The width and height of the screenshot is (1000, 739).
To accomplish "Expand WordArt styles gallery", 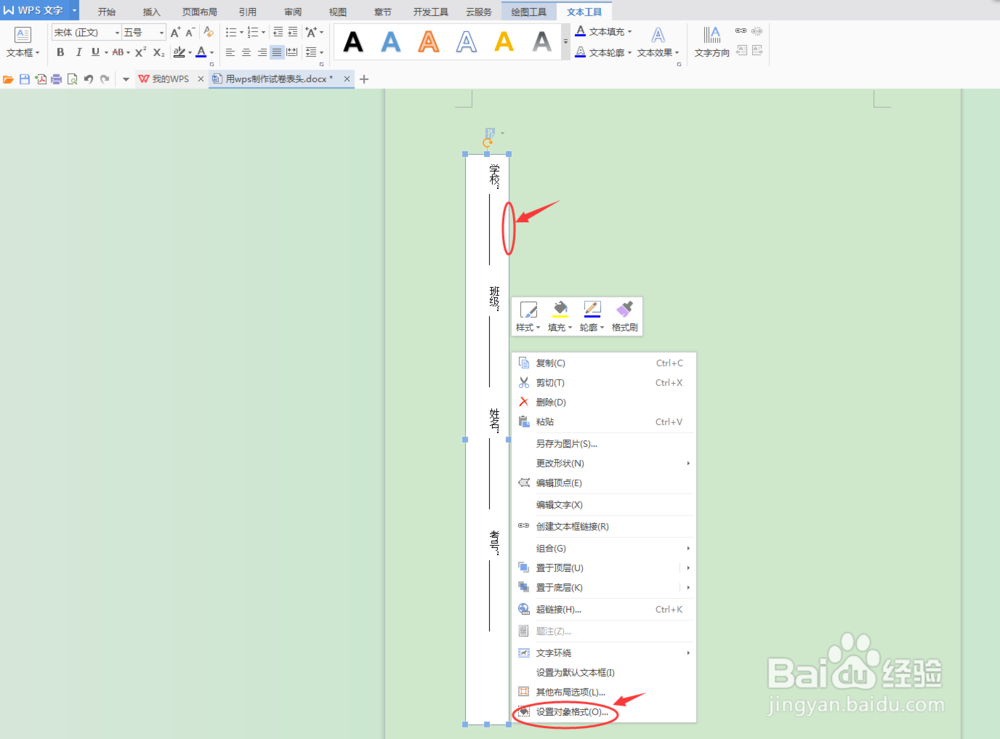I will (565, 41).
